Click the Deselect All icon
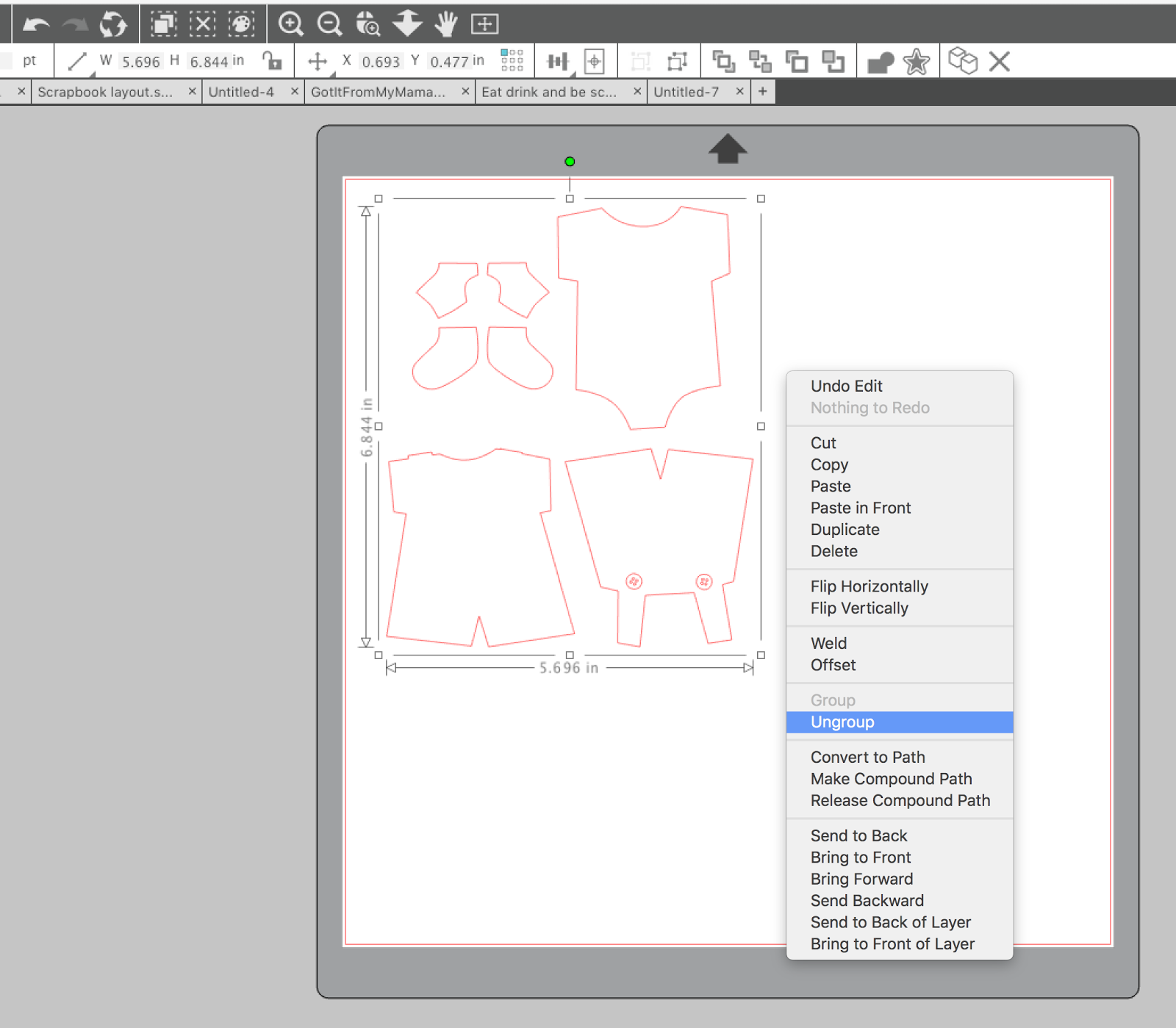Viewport: 1176px width, 1028px height. (203, 24)
